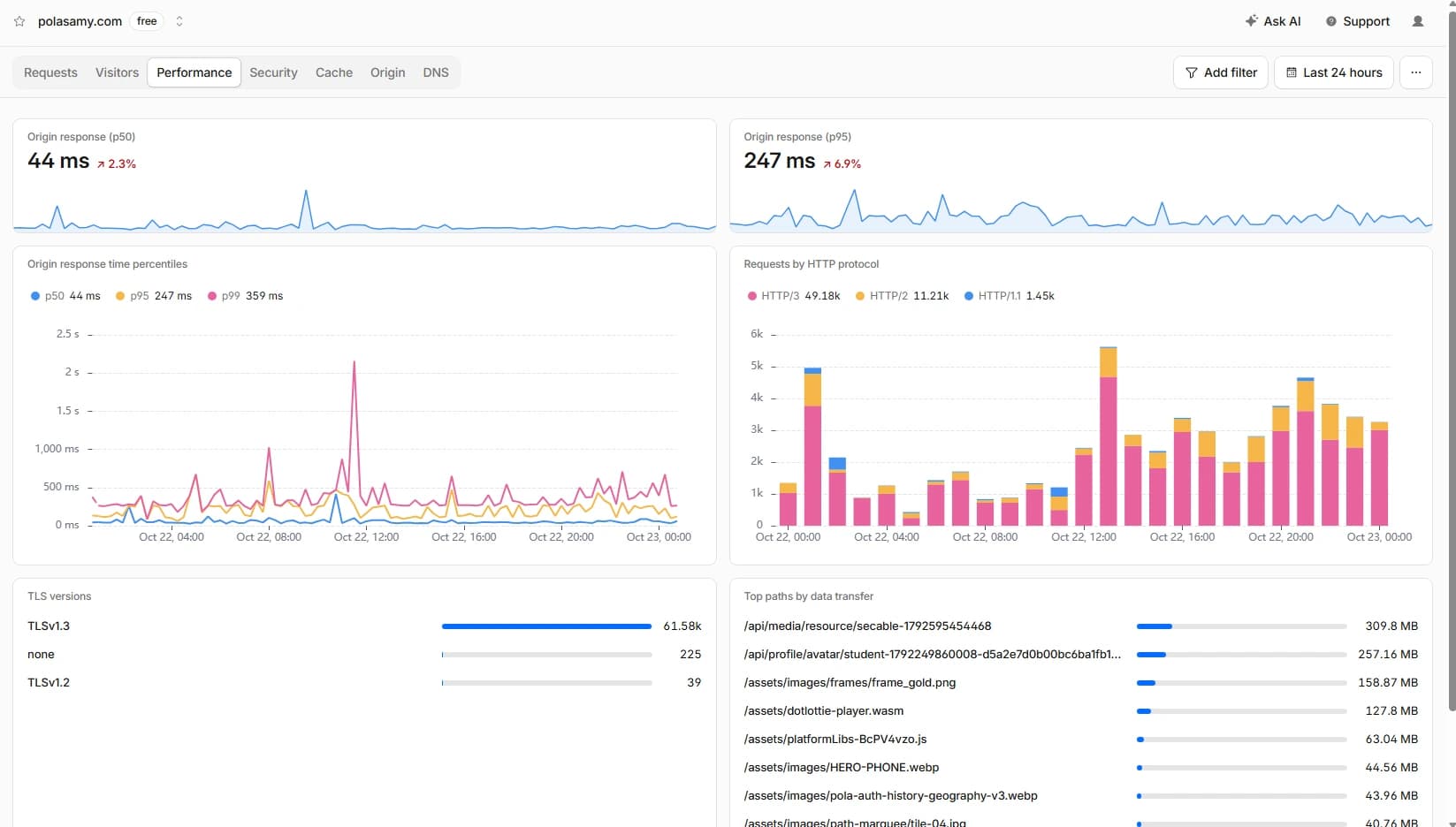Viewport: 1456px width, 827px height.
Task: Switch to the Requests tab
Action: [x=50, y=72]
